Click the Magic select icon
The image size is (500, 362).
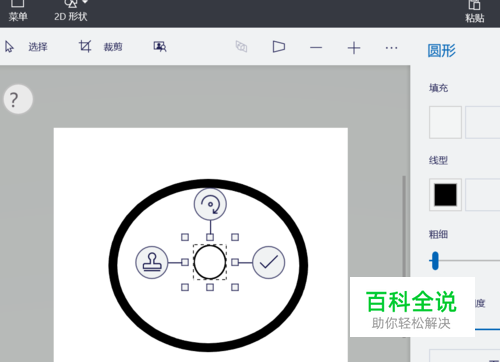(x=160, y=47)
